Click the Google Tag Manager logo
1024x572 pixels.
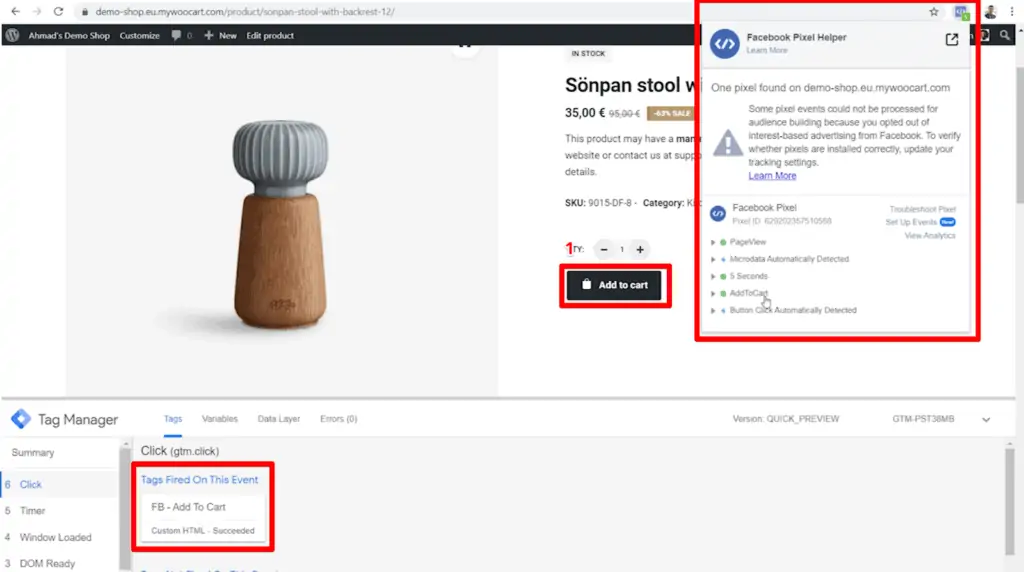[21, 419]
